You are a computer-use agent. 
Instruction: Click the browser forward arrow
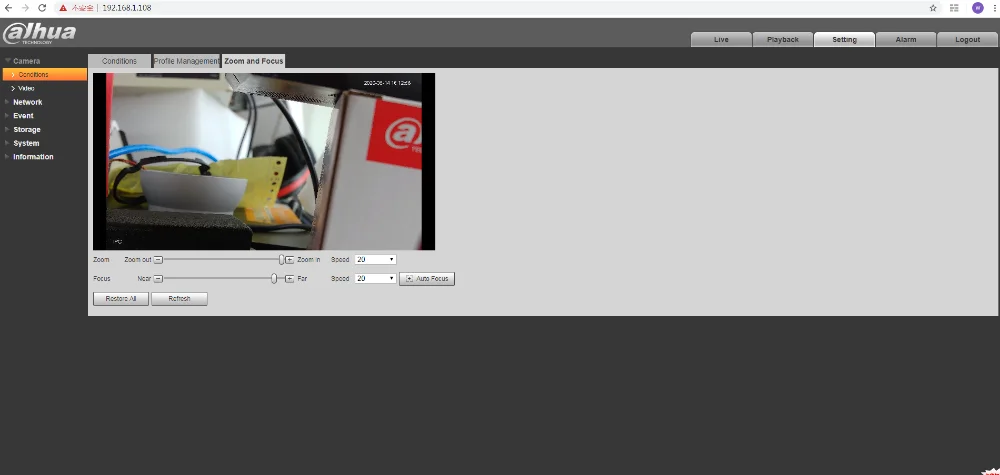(26, 8)
